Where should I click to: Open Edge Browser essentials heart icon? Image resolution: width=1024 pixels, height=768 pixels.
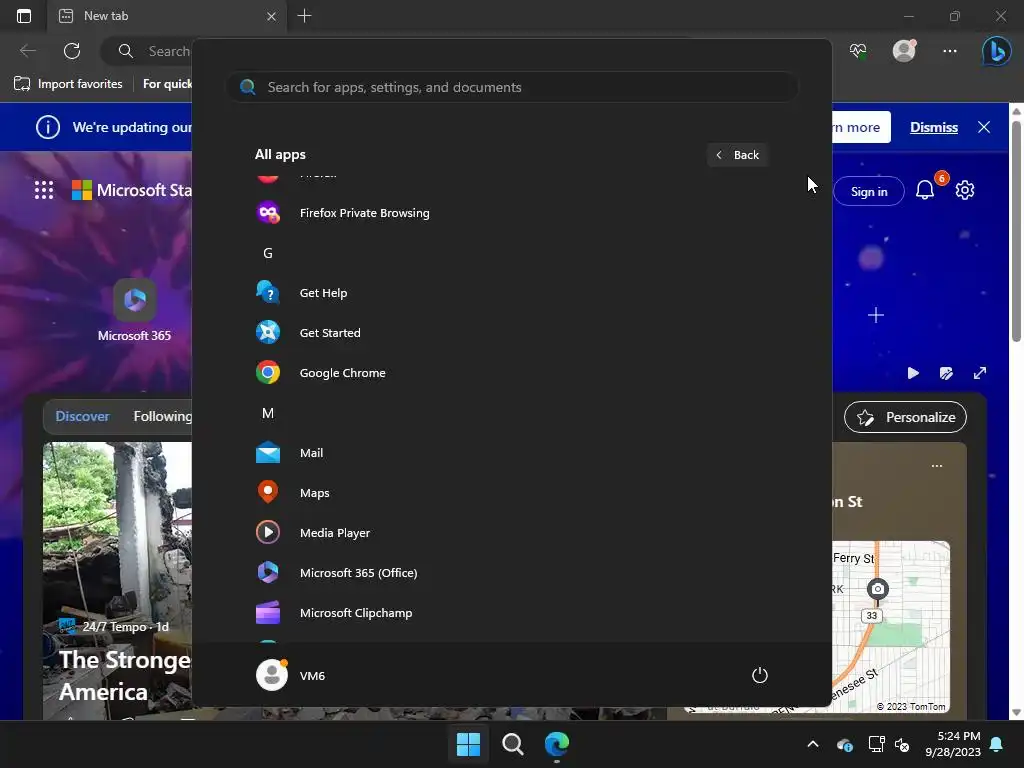858,51
